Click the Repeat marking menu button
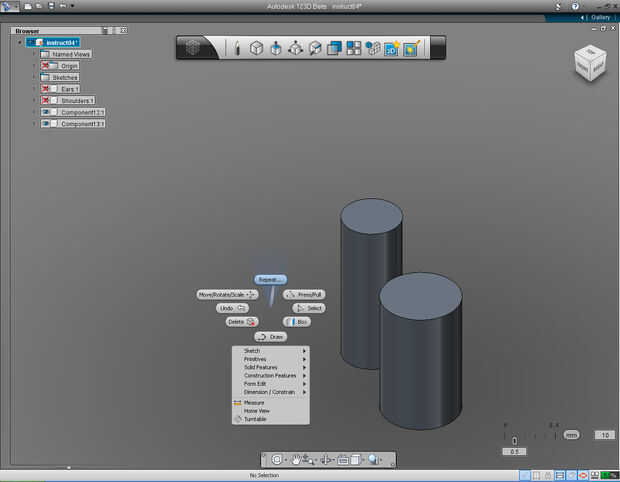The width and height of the screenshot is (620, 482). click(x=269, y=279)
